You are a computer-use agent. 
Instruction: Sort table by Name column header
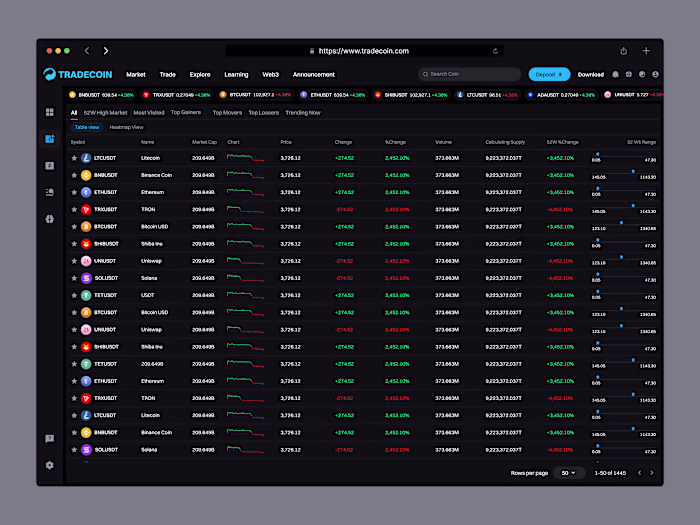click(x=147, y=142)
